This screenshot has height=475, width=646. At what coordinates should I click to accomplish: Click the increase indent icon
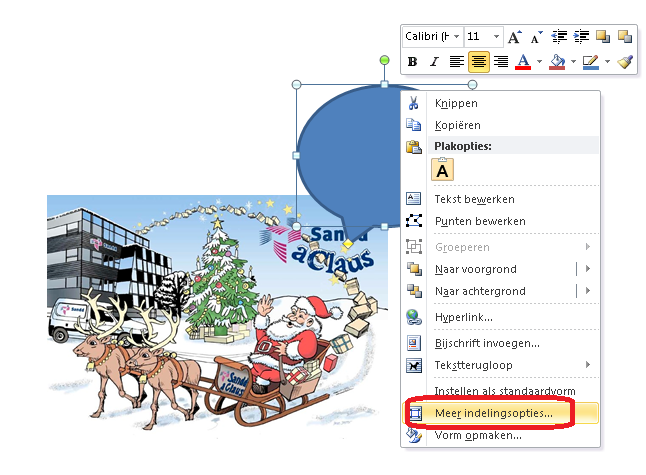click(581, 37)
